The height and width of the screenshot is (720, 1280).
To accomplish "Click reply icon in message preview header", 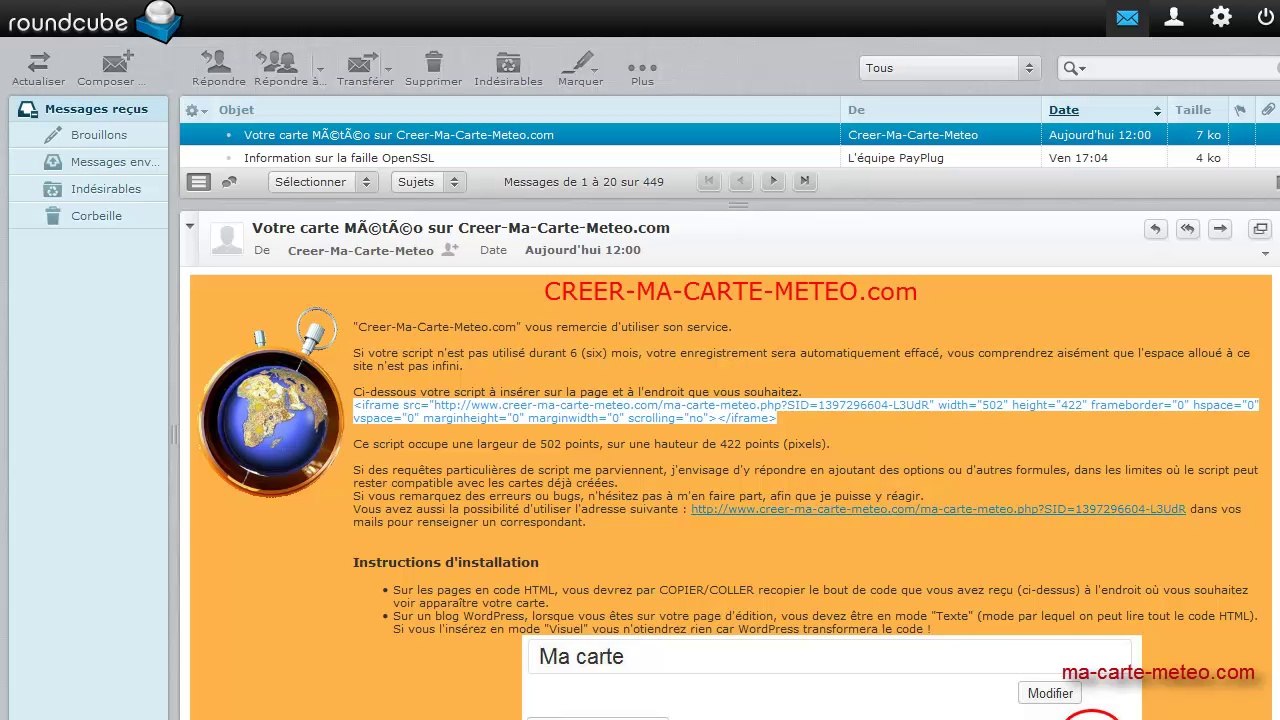I will point(1155,229).
